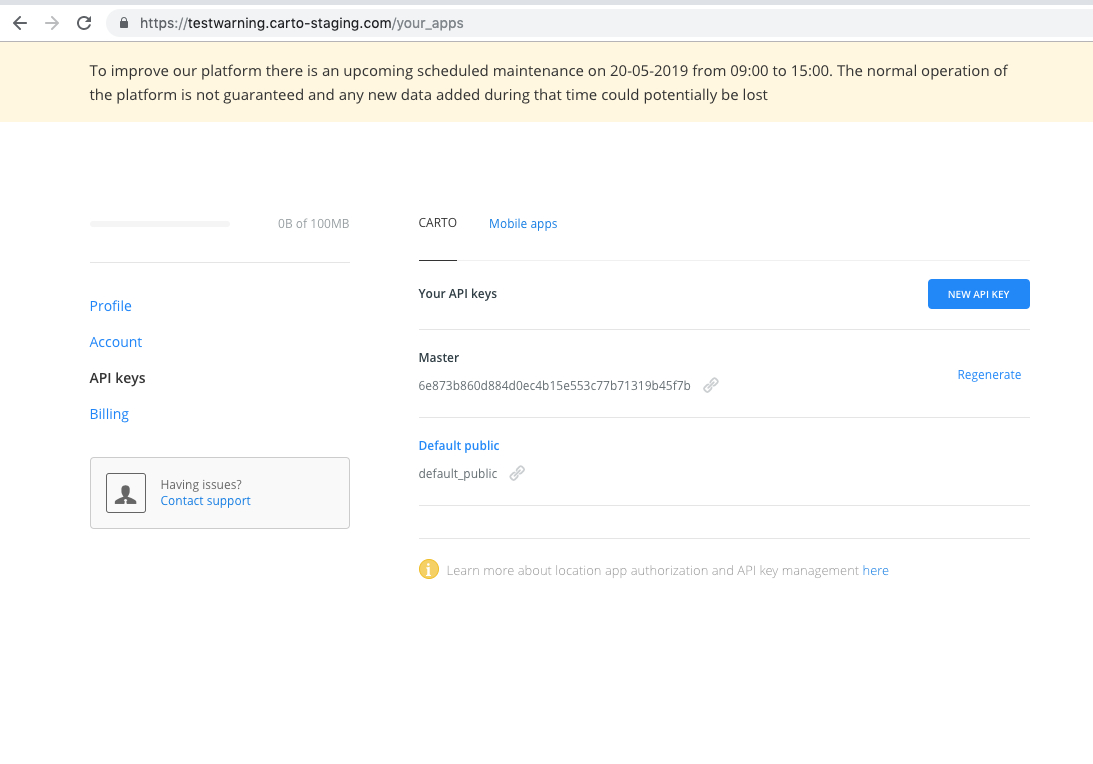Click the browser forward arrow
This screenshot has height=764, width=1093.
point(52,23)
